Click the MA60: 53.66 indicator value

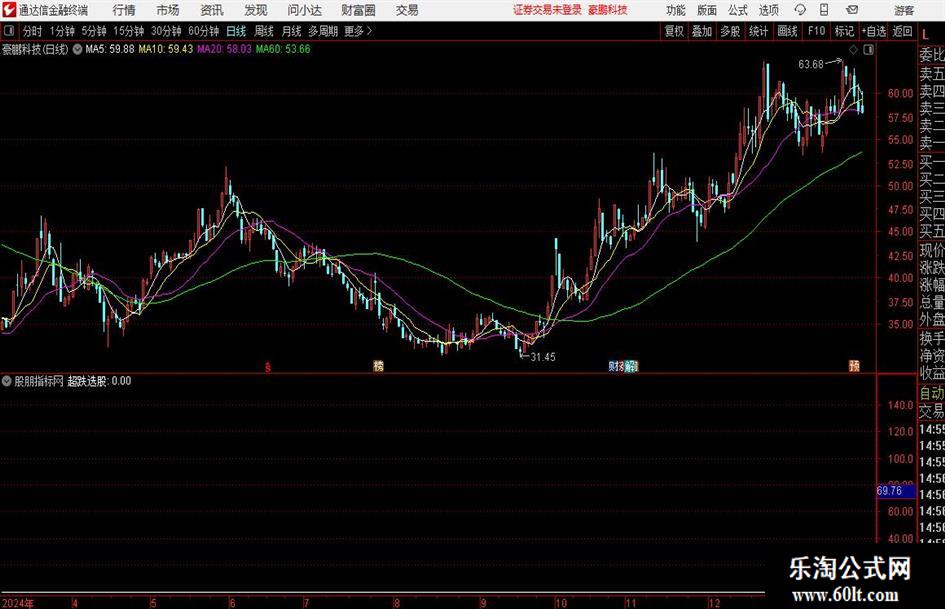283,49
